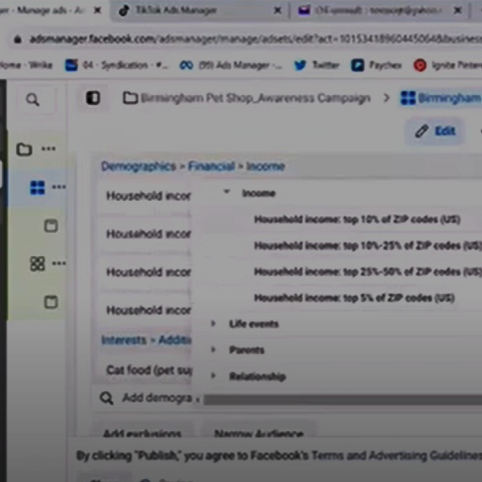Click the third Household income selected row
The width and height of the screenshot is (482, 482).
pyautogui.click(x=145, y=272)
